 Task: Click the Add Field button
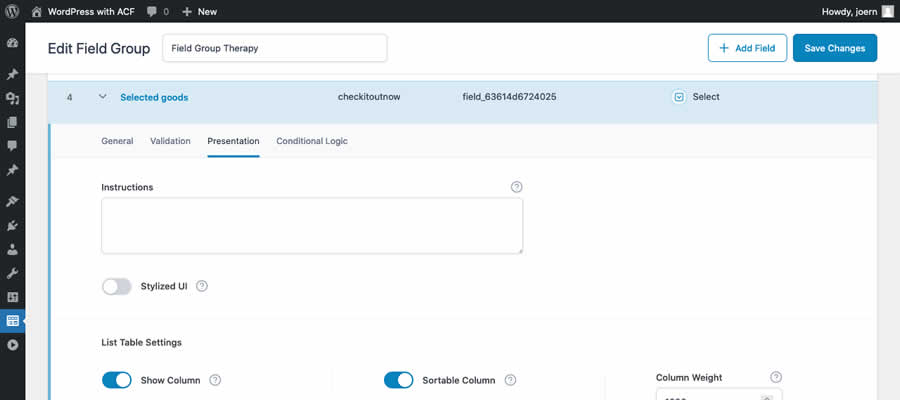click(x=747, y=48)
